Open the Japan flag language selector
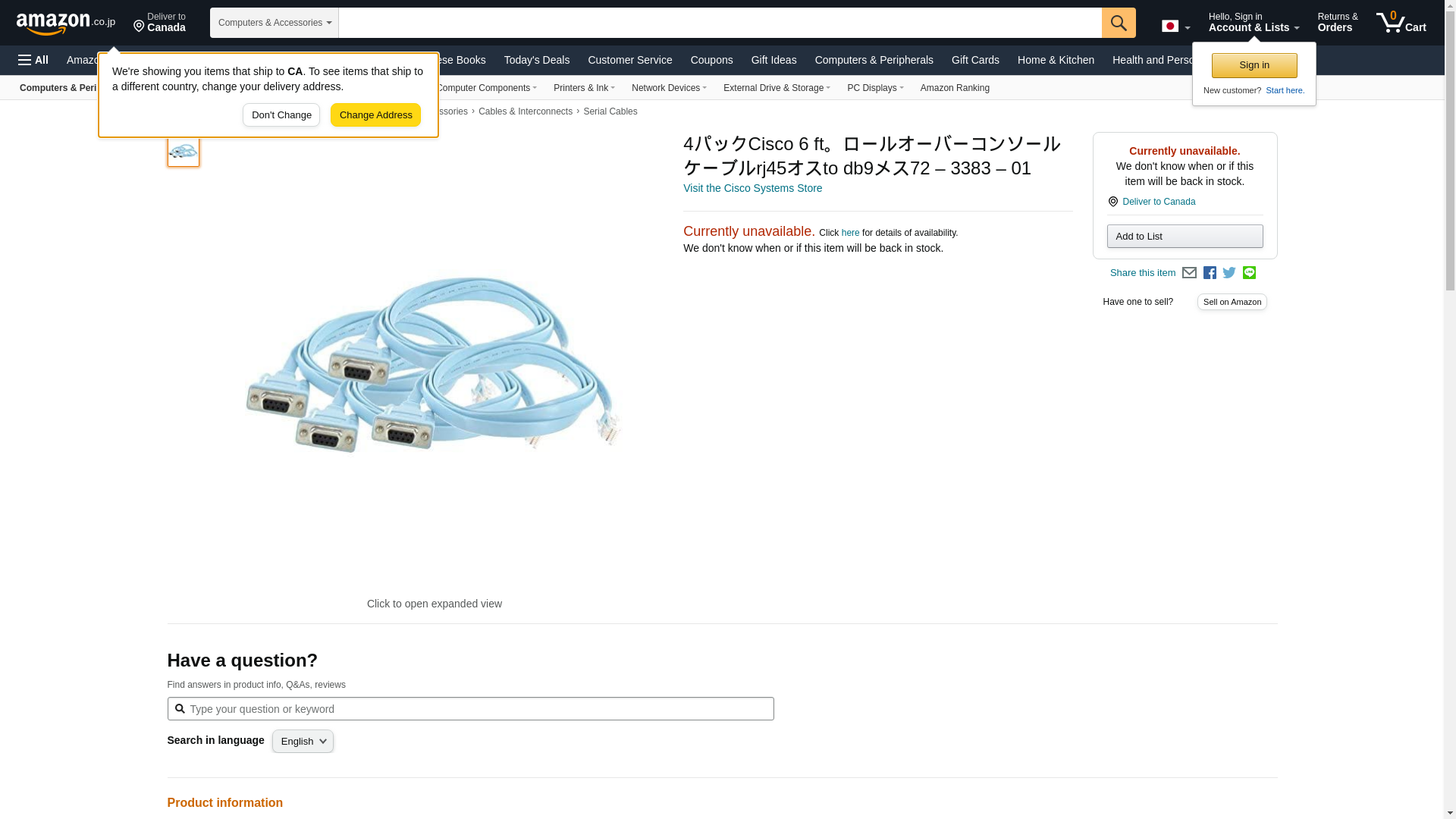Image resolution: width=1456 pixels, height=819 pixels. (x=1175, y=27)
